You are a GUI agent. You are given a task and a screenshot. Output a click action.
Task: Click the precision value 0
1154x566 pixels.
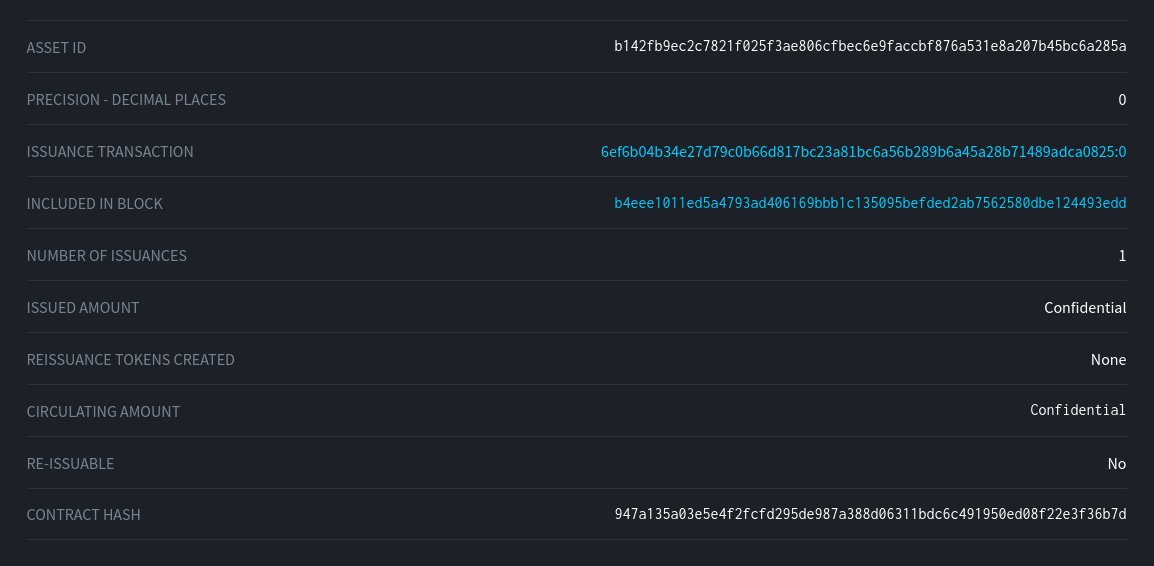[1122, 100]
